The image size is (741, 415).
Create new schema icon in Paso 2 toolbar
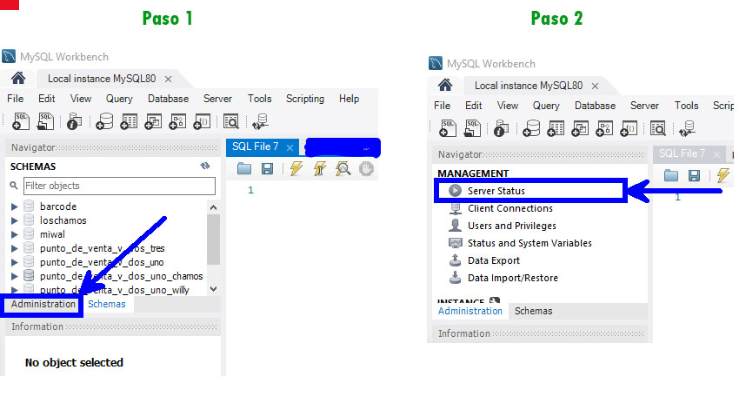click(531, 128)
